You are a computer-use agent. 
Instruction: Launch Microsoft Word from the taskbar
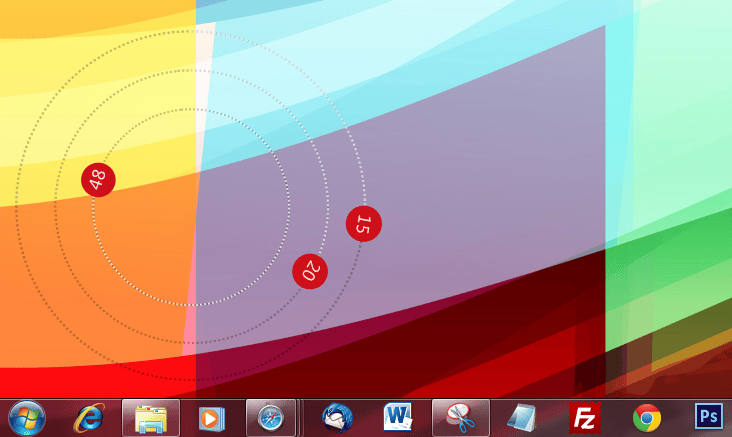(398, 417)
